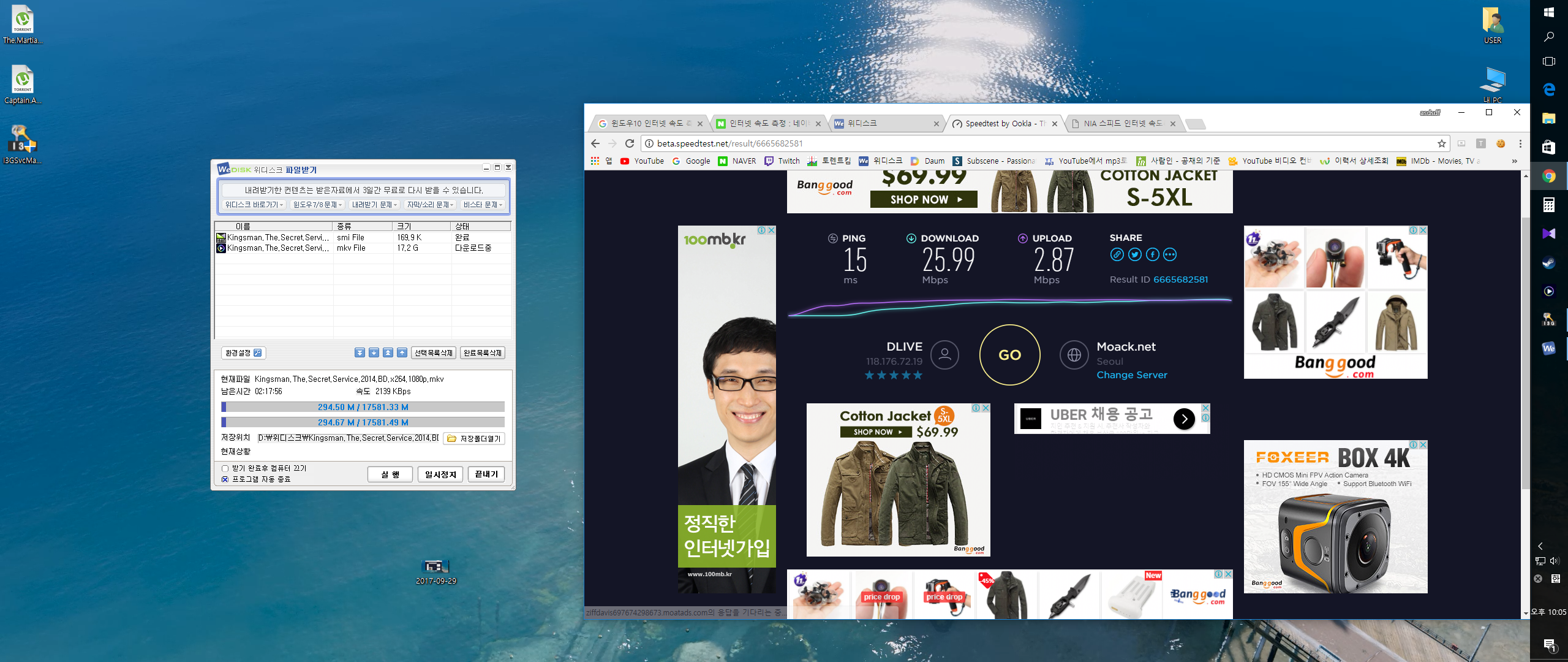Uncheck 프로그램 자동 종료 checkbox
Image resolution: width=1568 pixels, height=662 pixels.
pyautogui.click(x=225, y=479)
